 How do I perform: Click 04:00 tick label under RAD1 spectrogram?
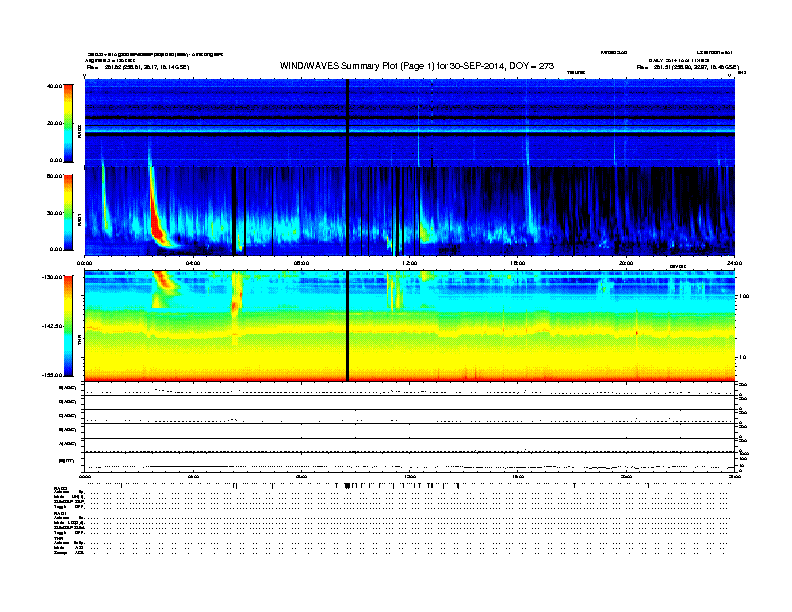tap(193, 263)
